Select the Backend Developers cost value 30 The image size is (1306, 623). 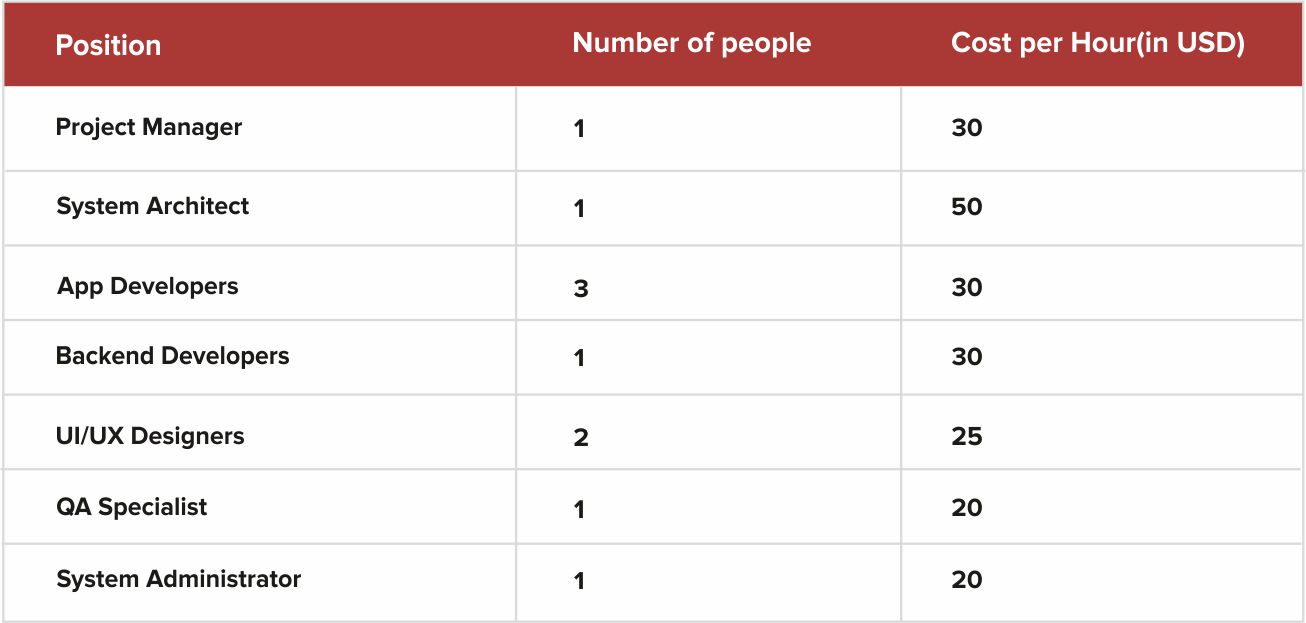click(x=967, y=357)
